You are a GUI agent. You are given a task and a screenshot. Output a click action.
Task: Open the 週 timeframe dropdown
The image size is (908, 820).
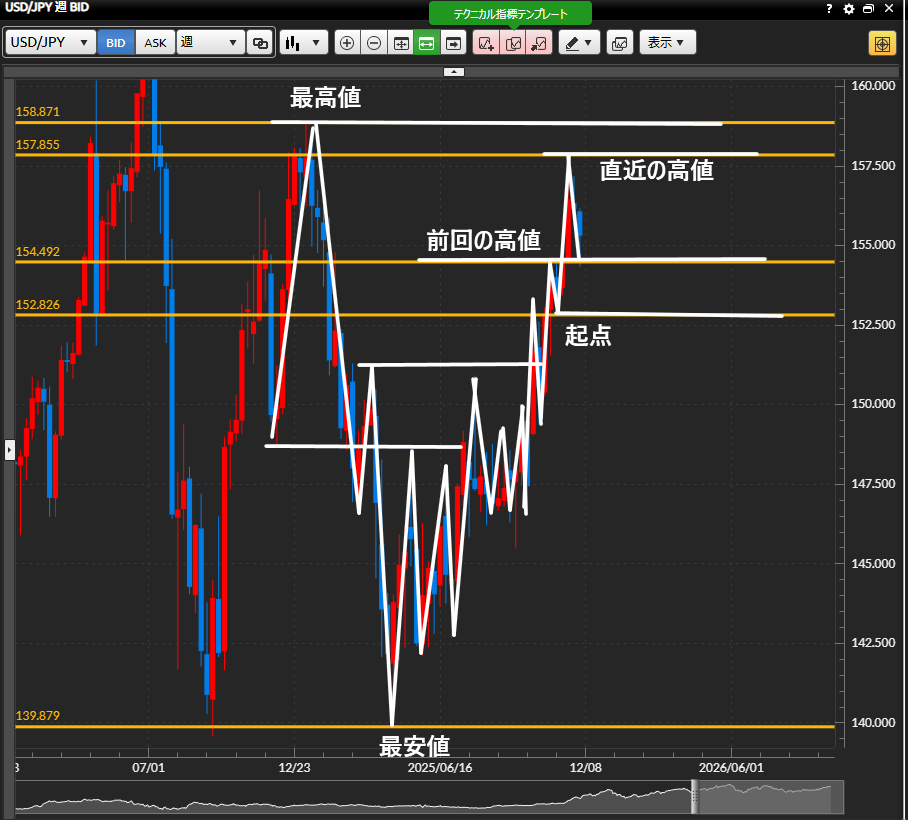click(x=210, y=43)
